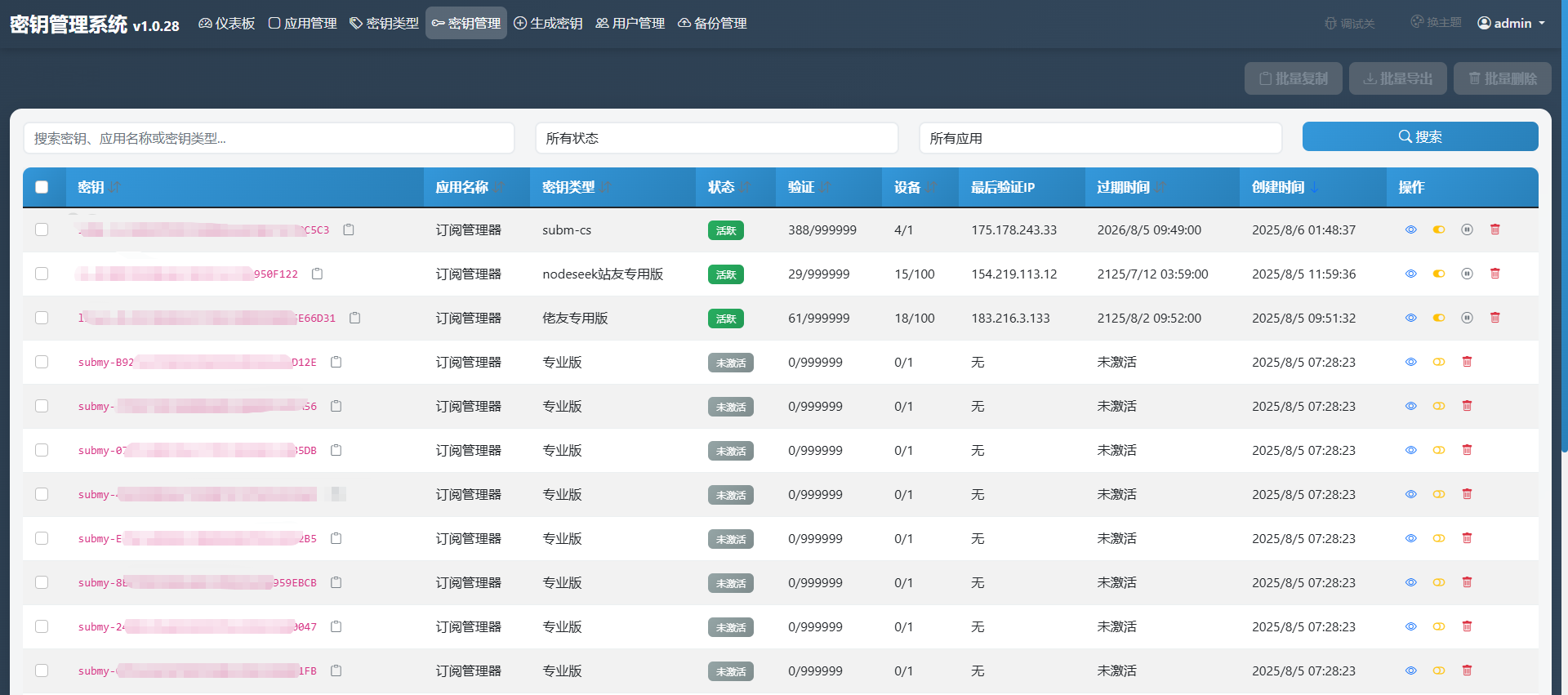This screenshot has width=1568, height=695.
Task: Click the 'nodeseek站友专用版' key type cell
Action: pos(603,274)
